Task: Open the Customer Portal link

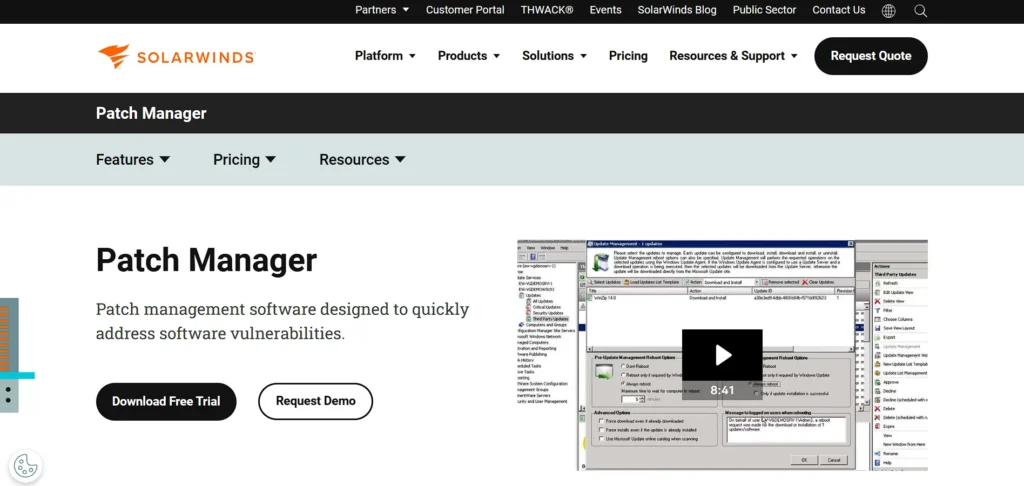Action: [x=465, y=10]
